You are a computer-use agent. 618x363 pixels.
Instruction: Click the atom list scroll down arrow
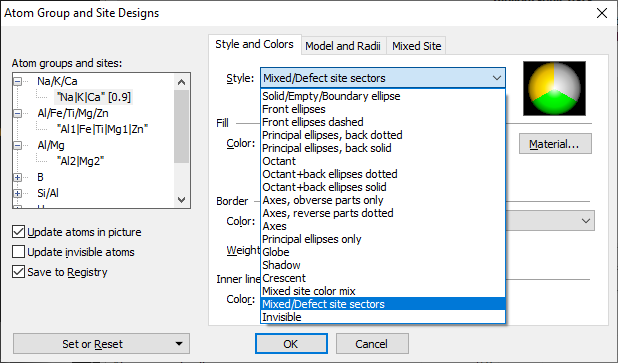click(x=181, y=200)
